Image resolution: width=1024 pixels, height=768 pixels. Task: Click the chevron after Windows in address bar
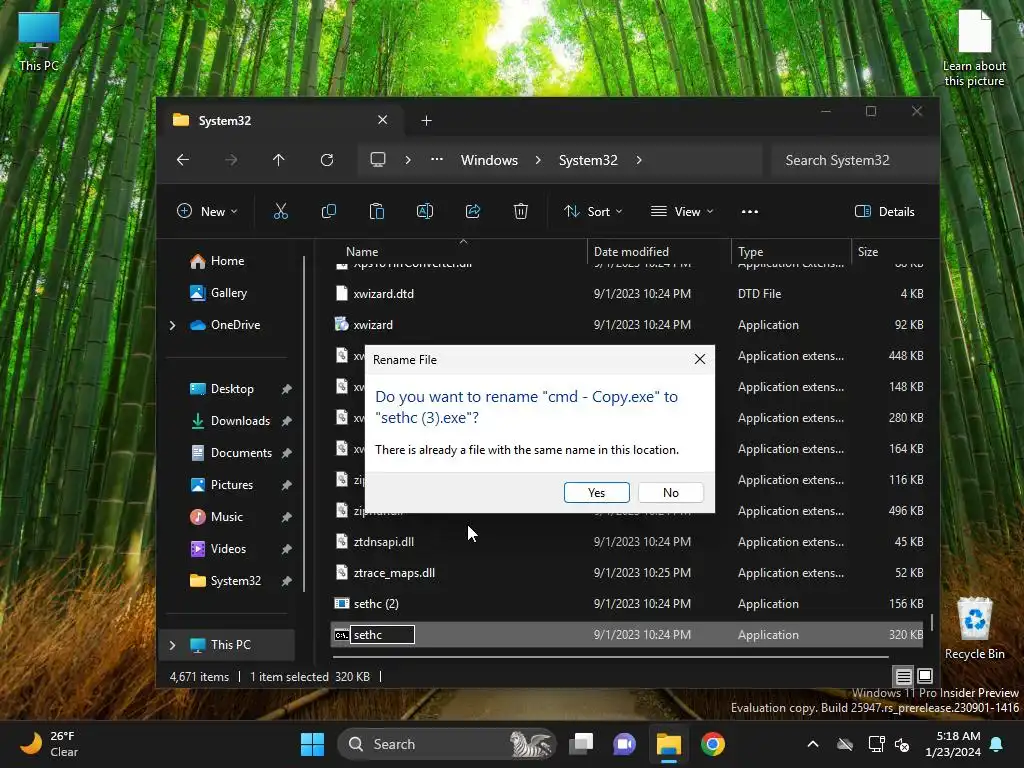tap(537, 160)
